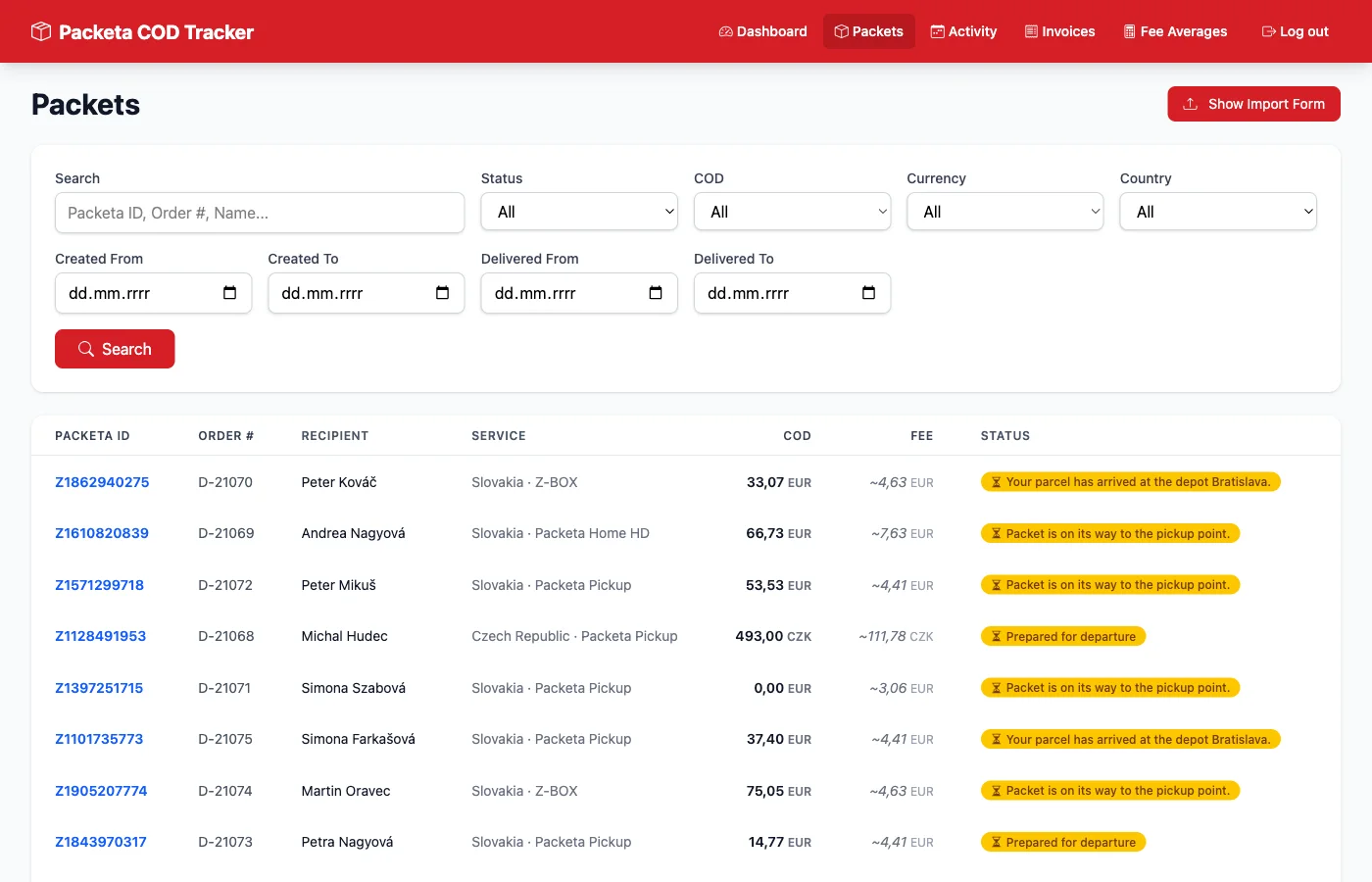Click the hourglass icon in Z1128491953 status badge
The height and width of the screenshot is (882, 1372).
coord(997,637)
